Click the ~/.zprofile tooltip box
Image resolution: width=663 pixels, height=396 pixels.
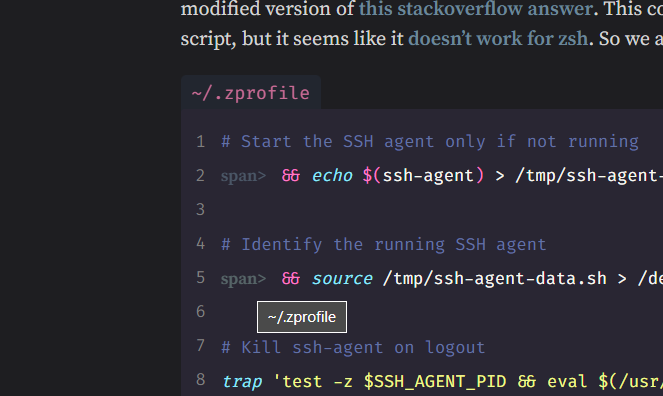click(302, 317)
